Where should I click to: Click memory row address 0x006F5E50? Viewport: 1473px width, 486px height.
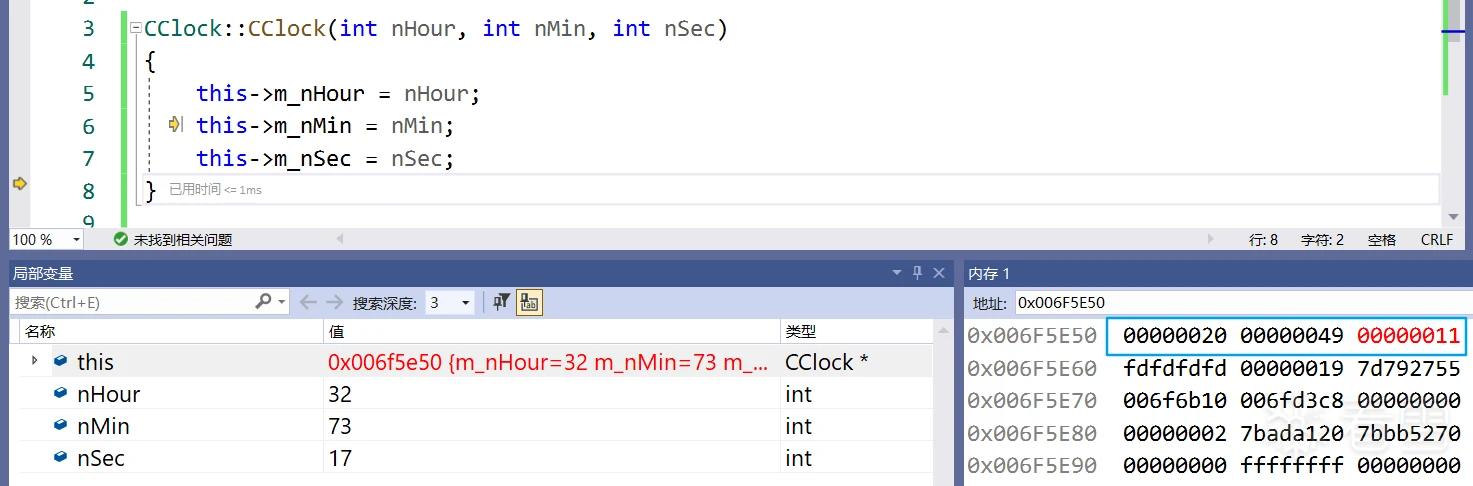click(1032, 336)
